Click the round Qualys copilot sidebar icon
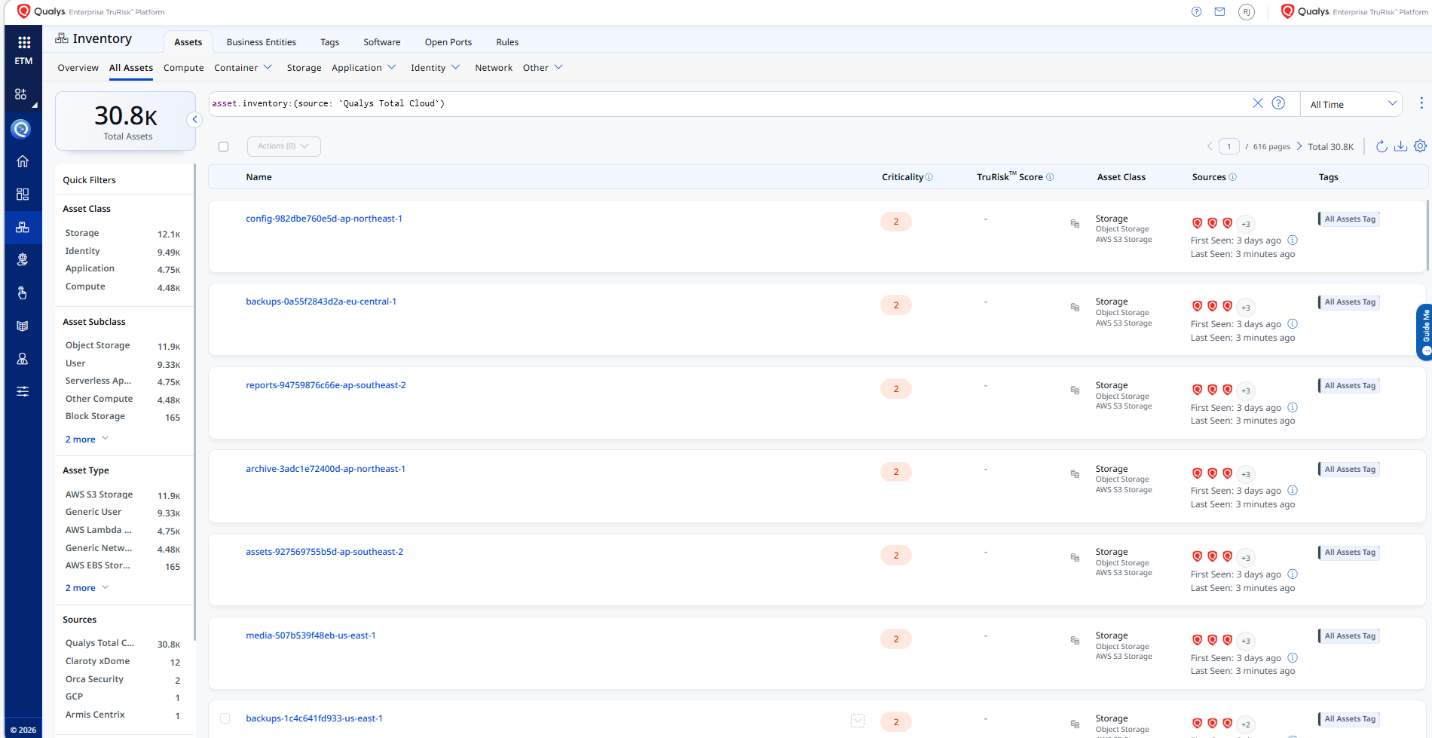 [21, 129]
